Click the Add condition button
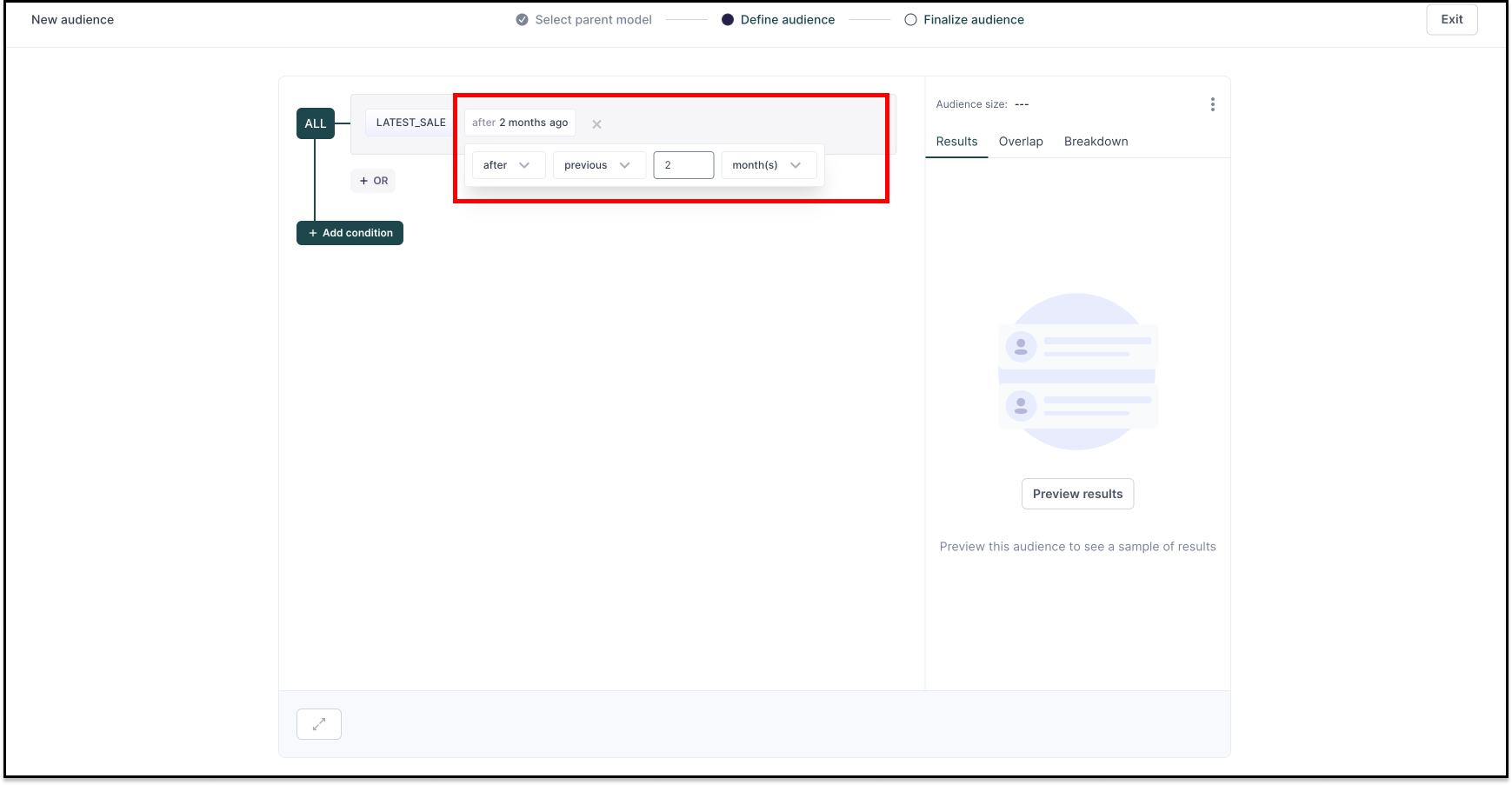 pos(350,233)
